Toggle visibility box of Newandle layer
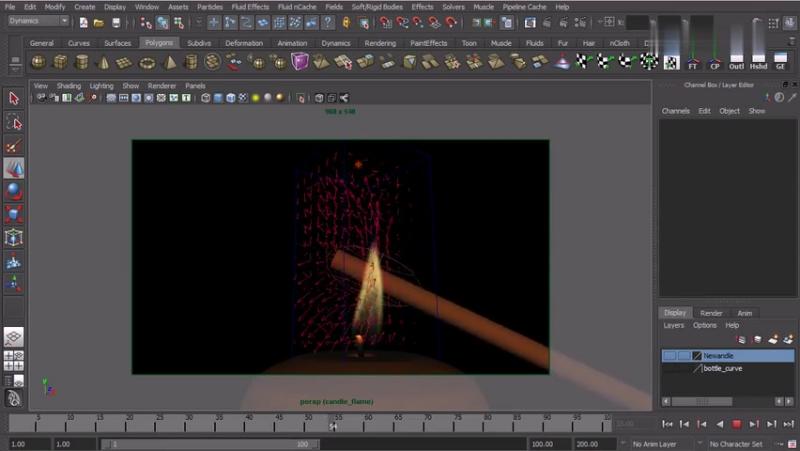Image resolution: width=800 pixels, height=451 pixels. 669,355
